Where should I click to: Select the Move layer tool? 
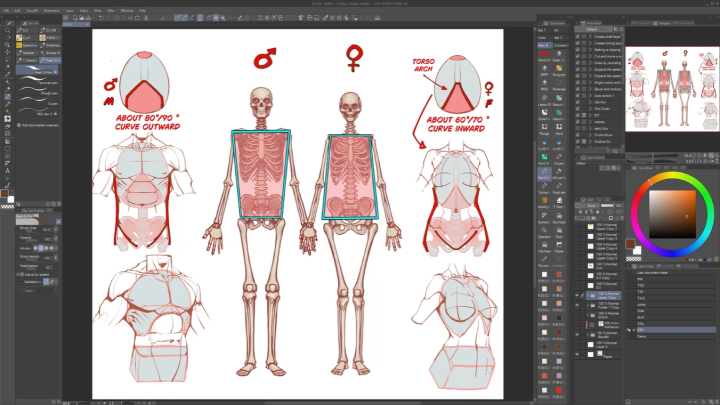point(7,52)
